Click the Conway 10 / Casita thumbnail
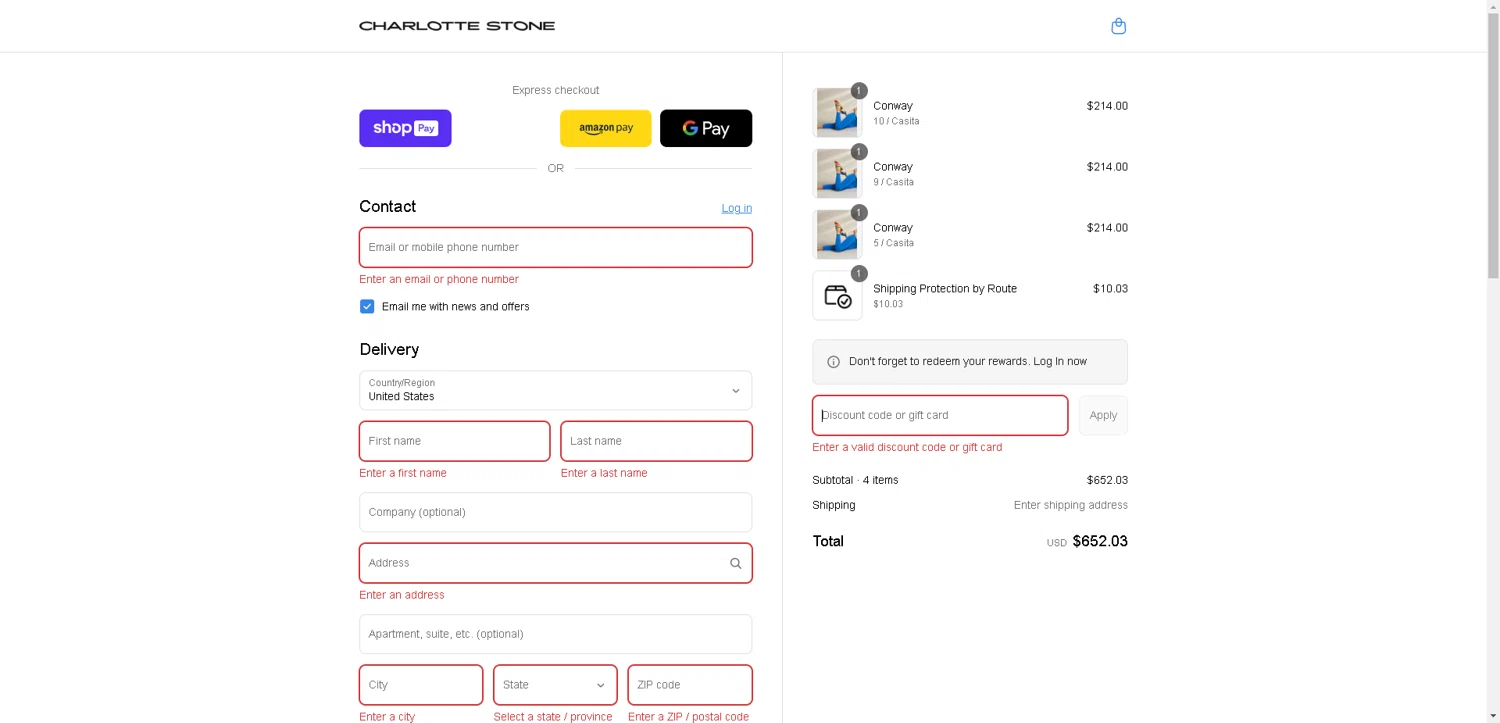Viewport: 1500px width, 723px height. pyautogui.click(x=837, y=112)
